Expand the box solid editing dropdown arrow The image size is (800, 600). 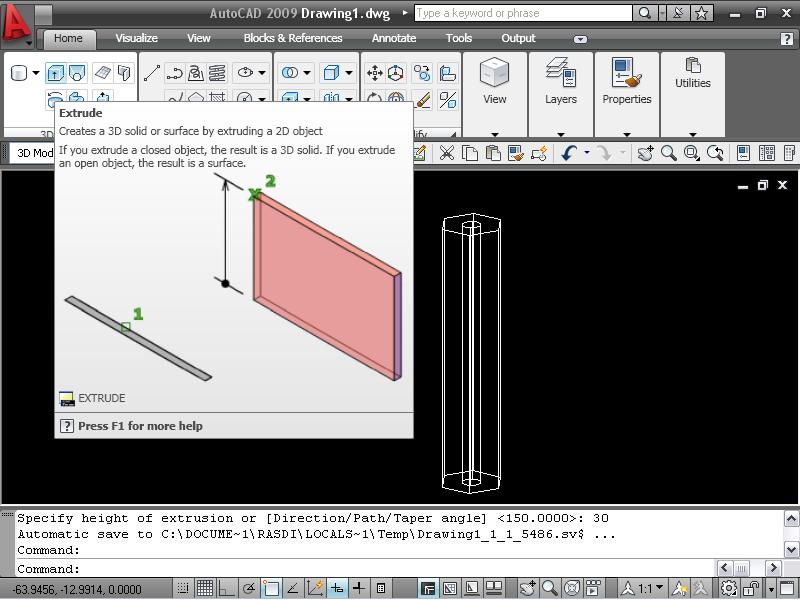pyautogui.click(x=348, y=73)
